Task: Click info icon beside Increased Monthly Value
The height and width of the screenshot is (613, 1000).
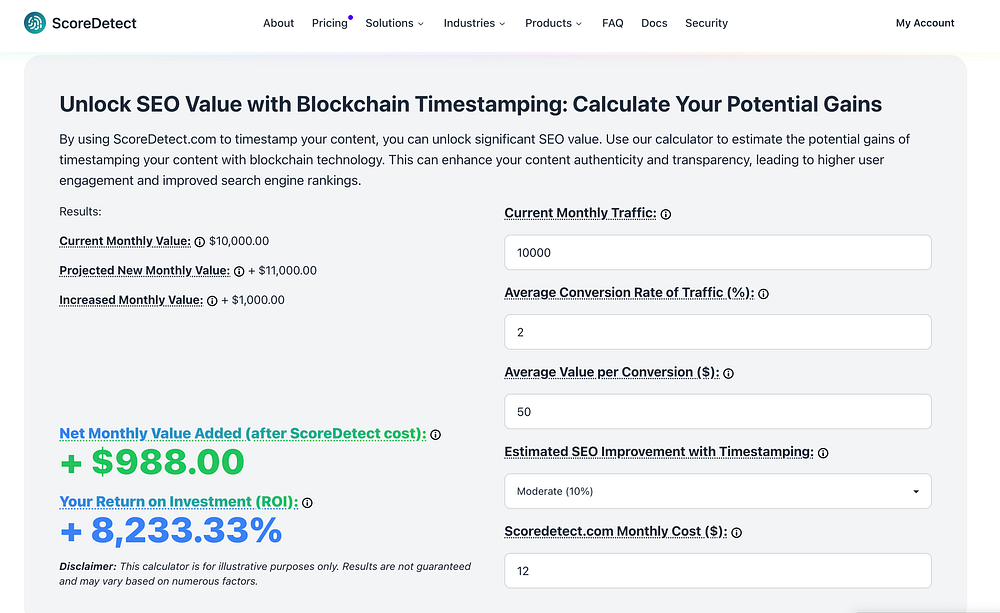Action: 213,300
